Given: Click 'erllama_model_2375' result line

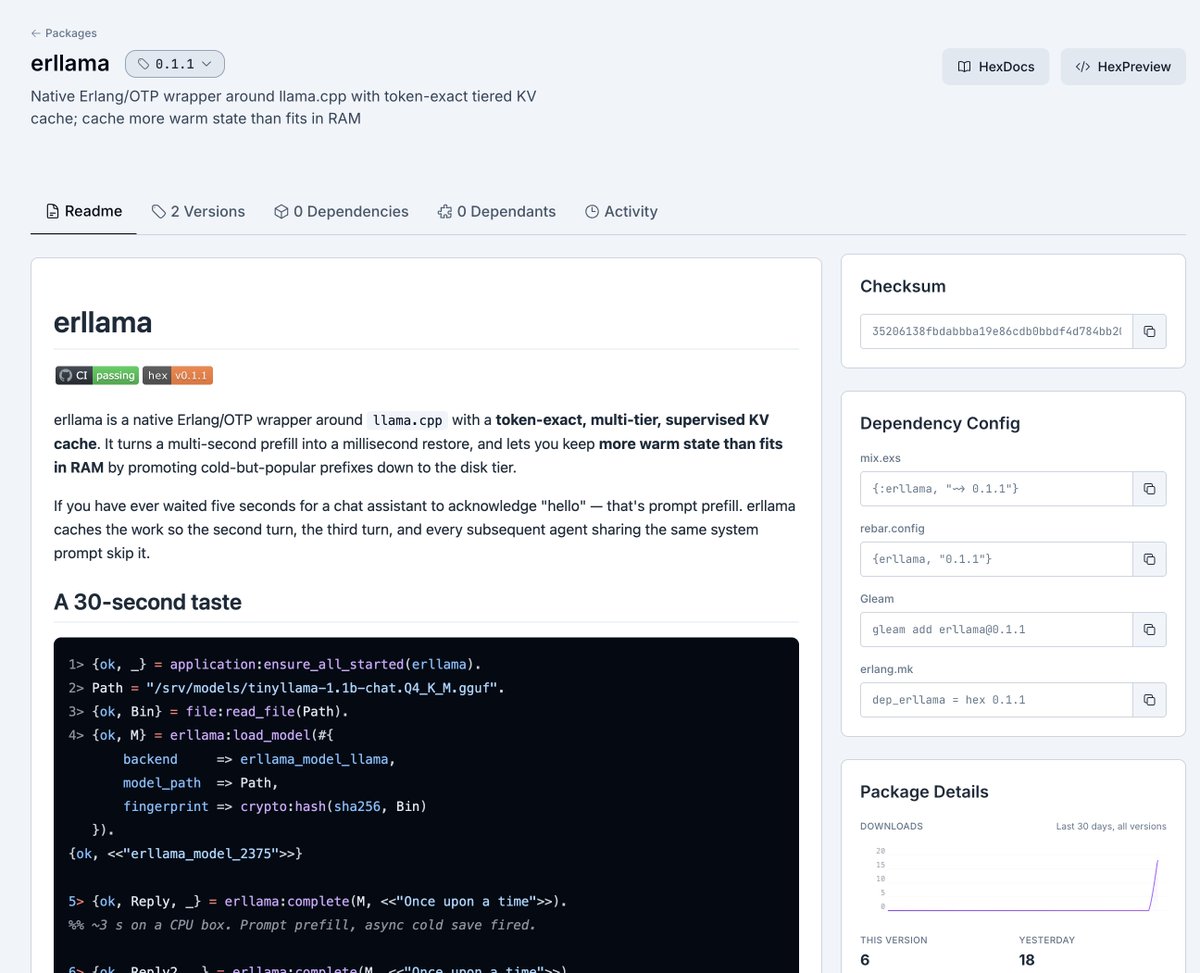Looking at the screenshot, I should coord(185,853).
